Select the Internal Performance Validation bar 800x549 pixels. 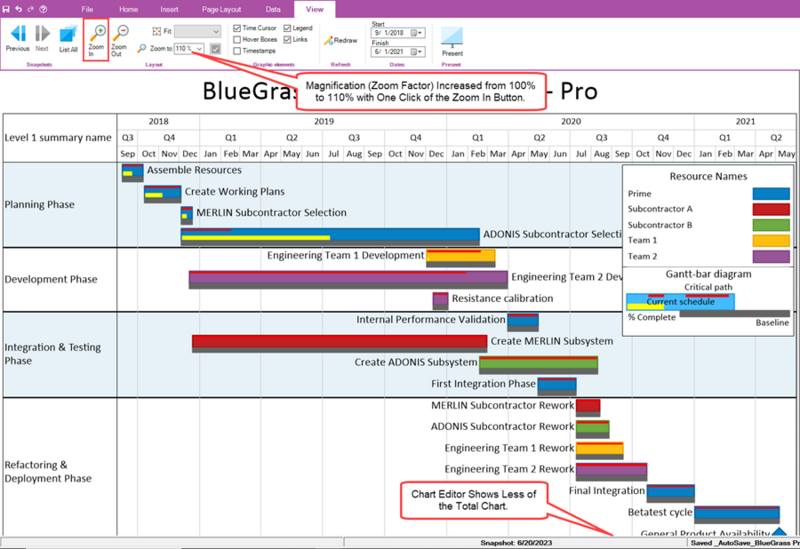point(523,322)
